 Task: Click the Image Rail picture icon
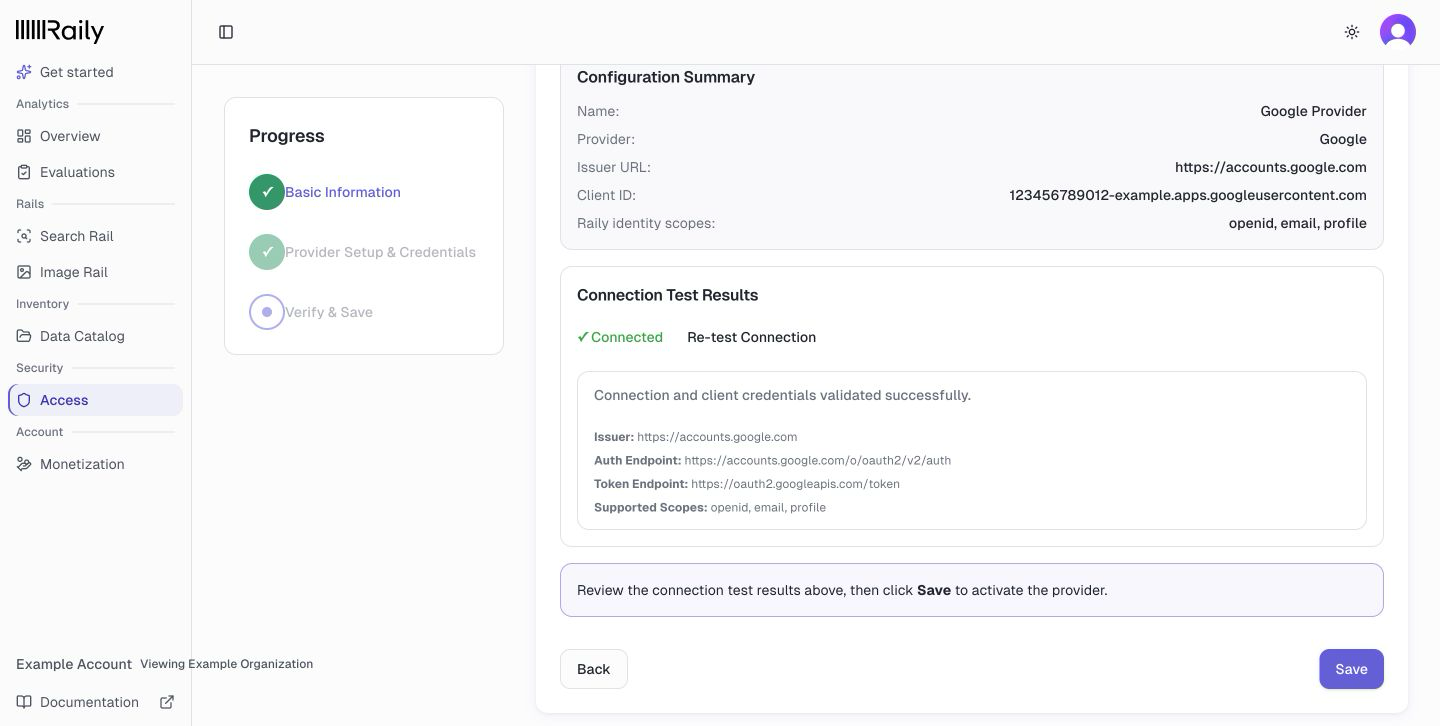coord(24,272)
